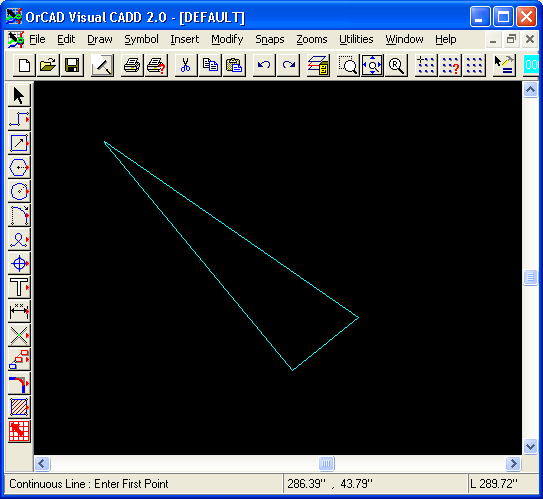Select the Fillet corner tool
Image resolution: width=543 pixels, height=499 pixels.
click(x=19, y=383)
